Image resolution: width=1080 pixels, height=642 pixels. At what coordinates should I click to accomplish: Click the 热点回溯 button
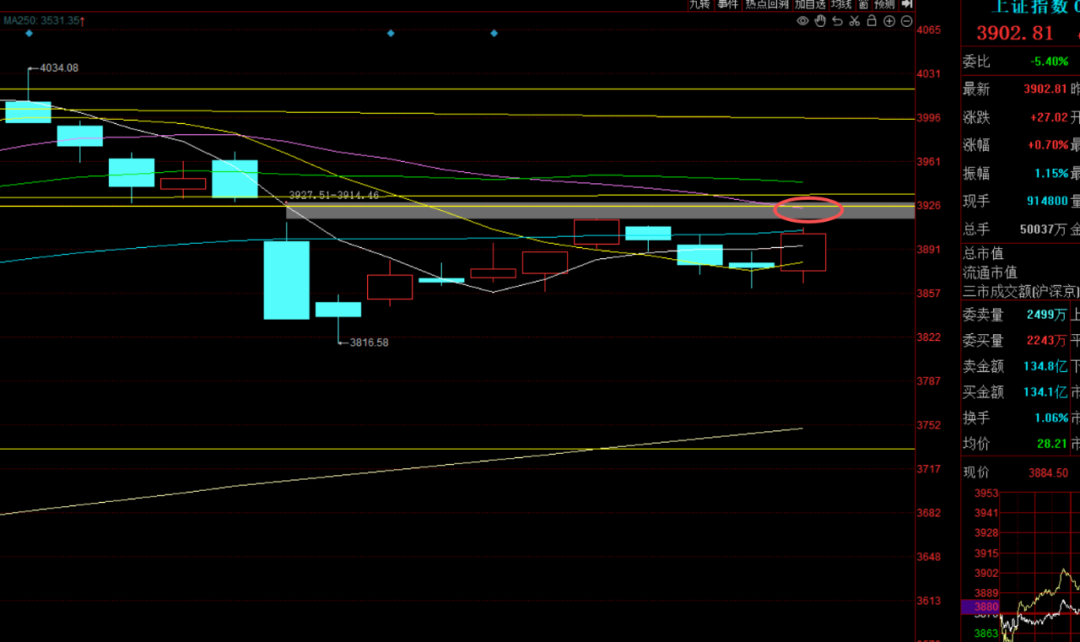pos(767,5)
